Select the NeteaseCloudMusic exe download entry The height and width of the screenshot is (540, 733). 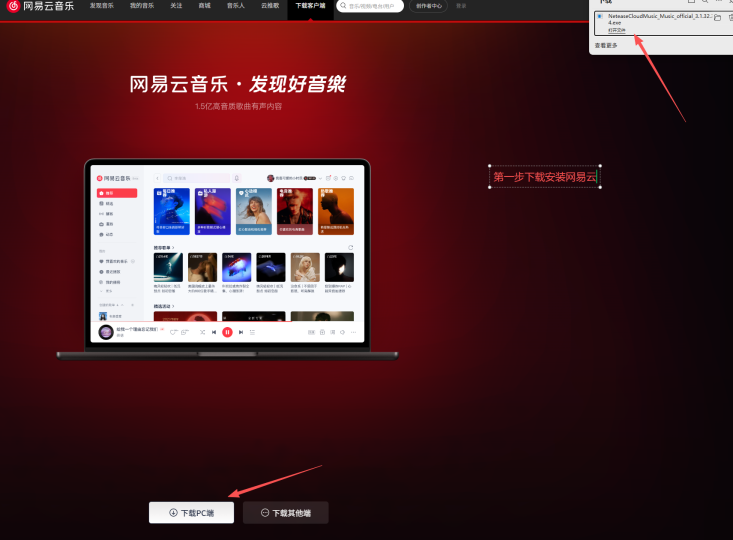click(x=664, y=23)
